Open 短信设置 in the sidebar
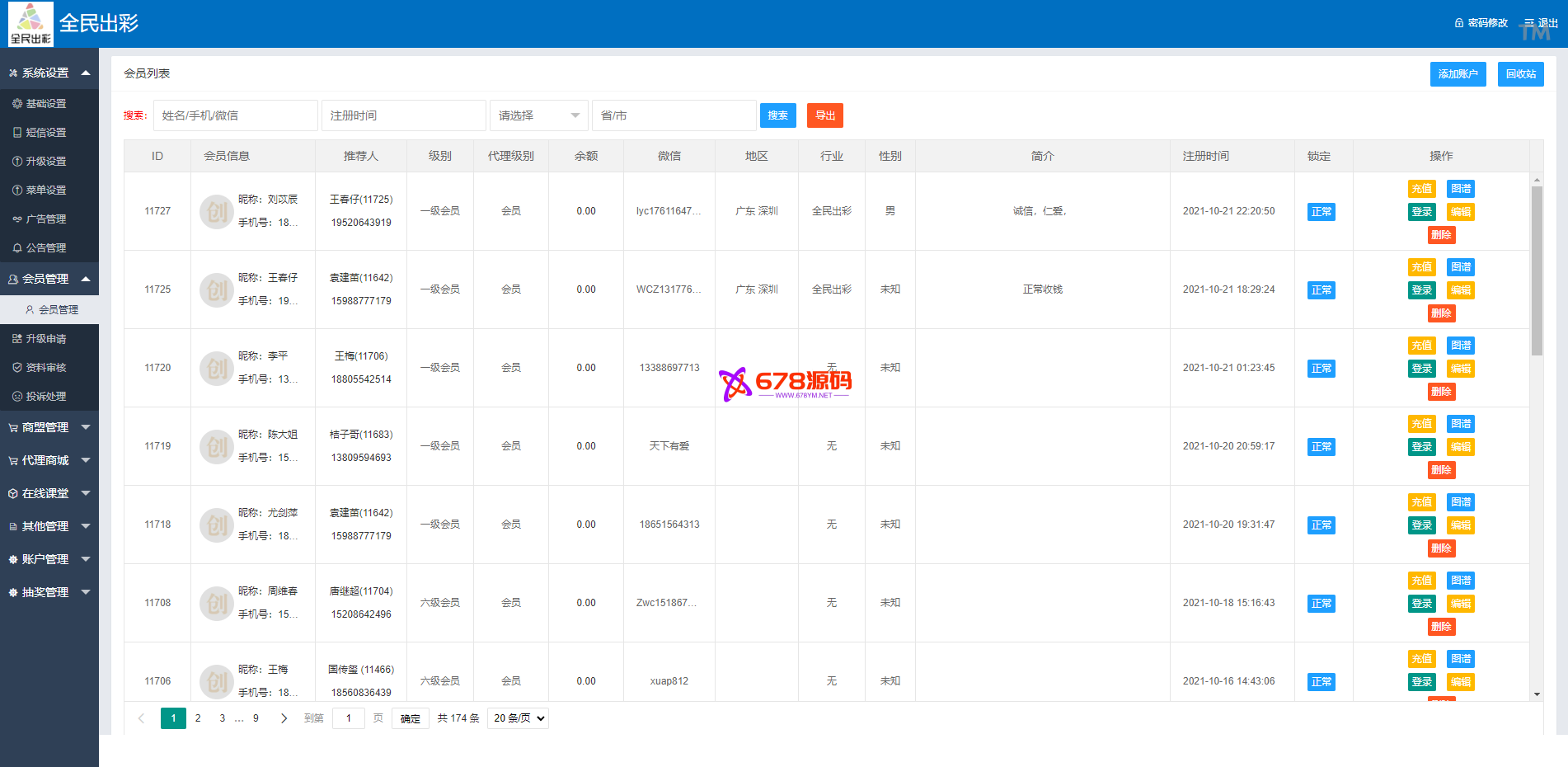This screenshot has width=1568, height=767. tap(45, 133)
